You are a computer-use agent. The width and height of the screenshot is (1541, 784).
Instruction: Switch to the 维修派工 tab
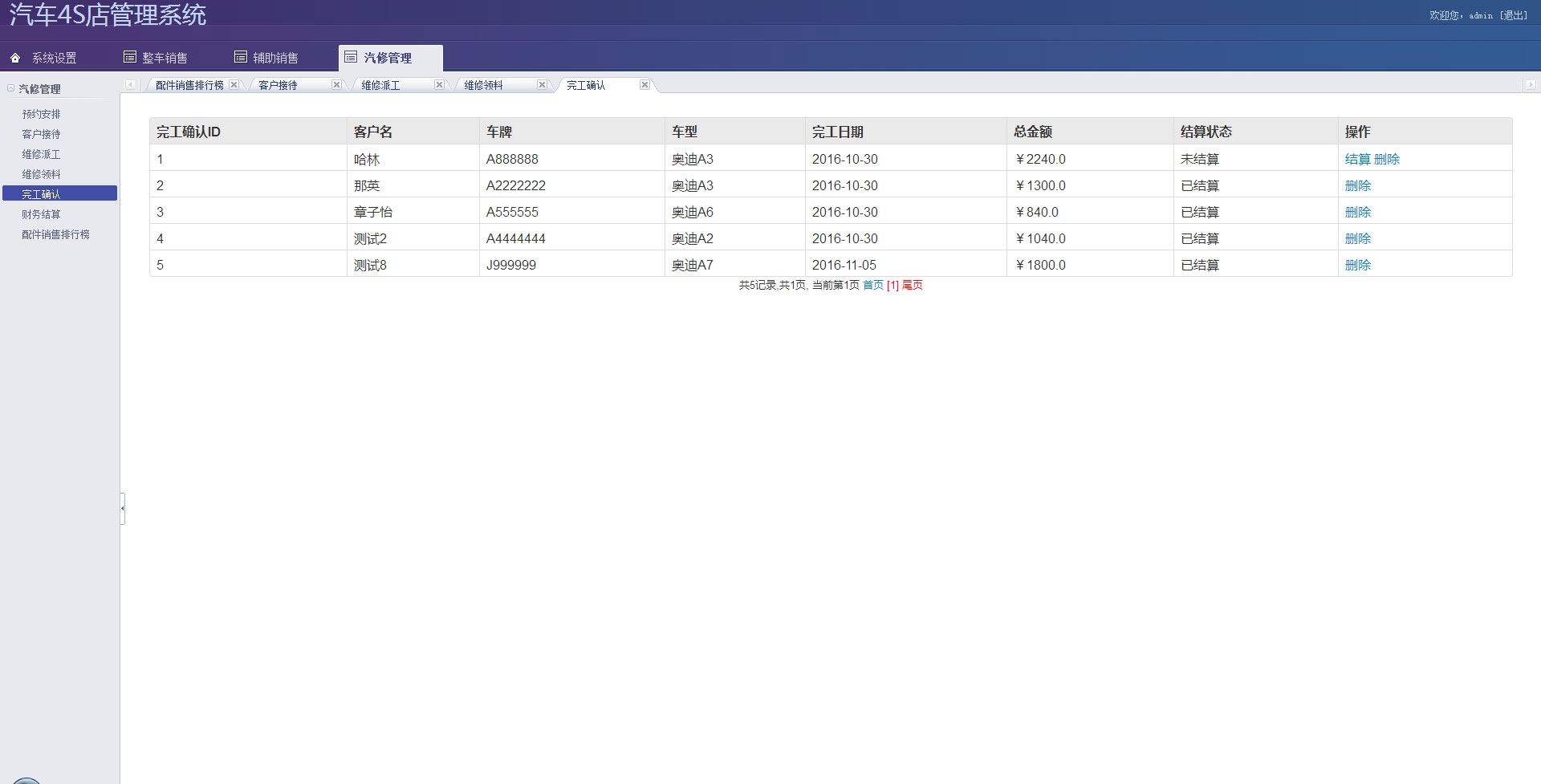pos(380,85)
